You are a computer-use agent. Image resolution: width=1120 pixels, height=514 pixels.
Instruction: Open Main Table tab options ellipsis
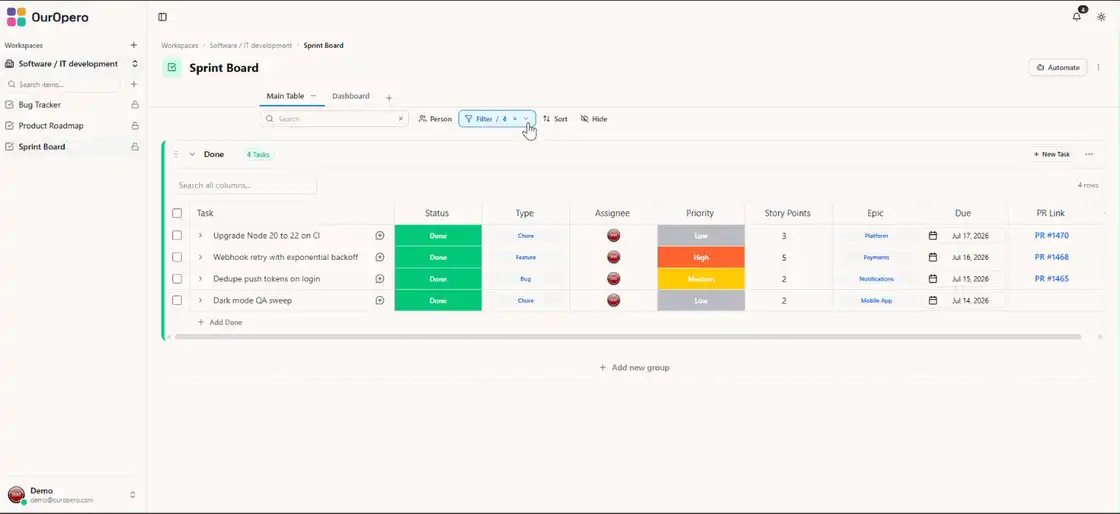(313, 96)
